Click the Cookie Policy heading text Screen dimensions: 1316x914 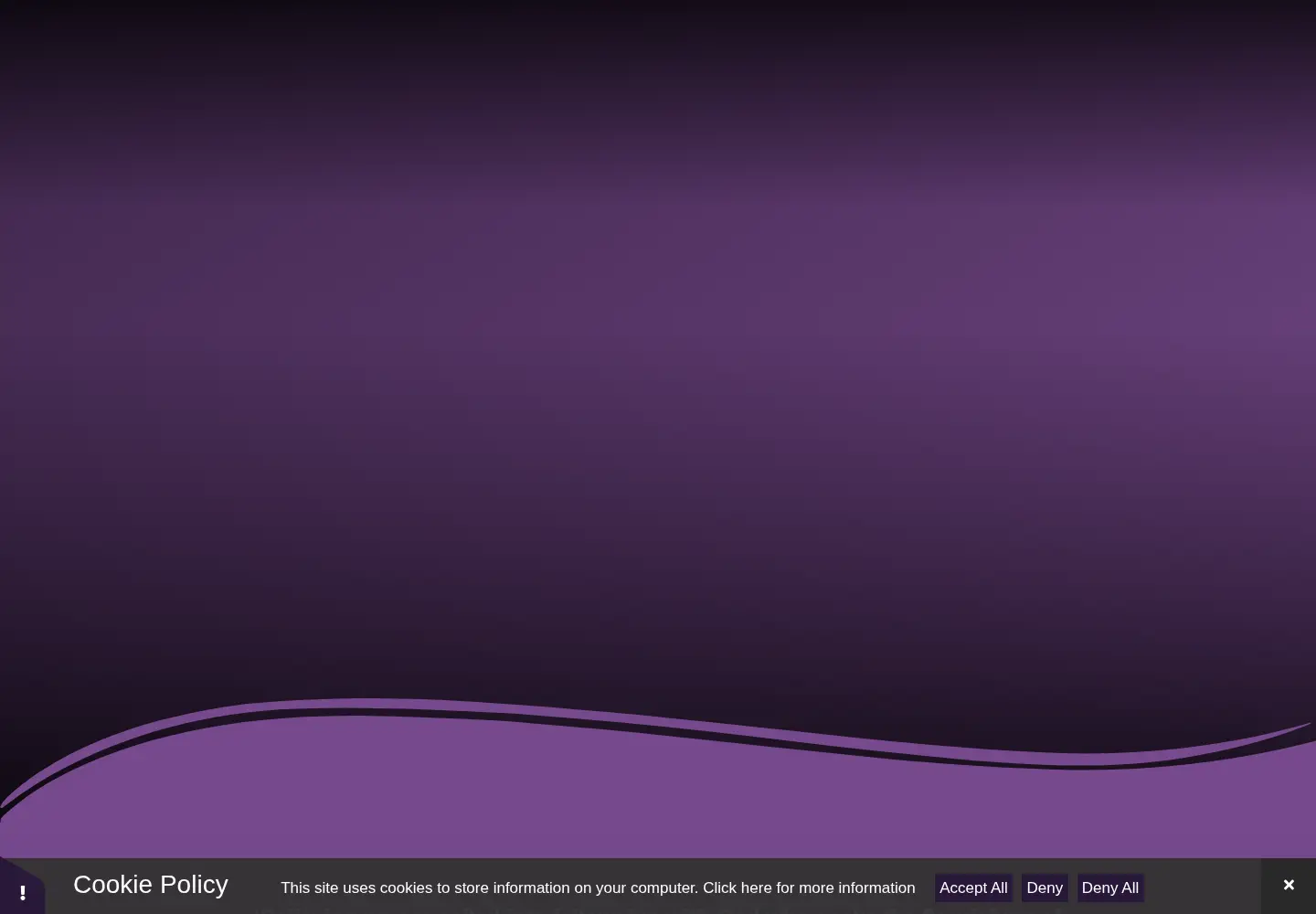tap(151, 884)
